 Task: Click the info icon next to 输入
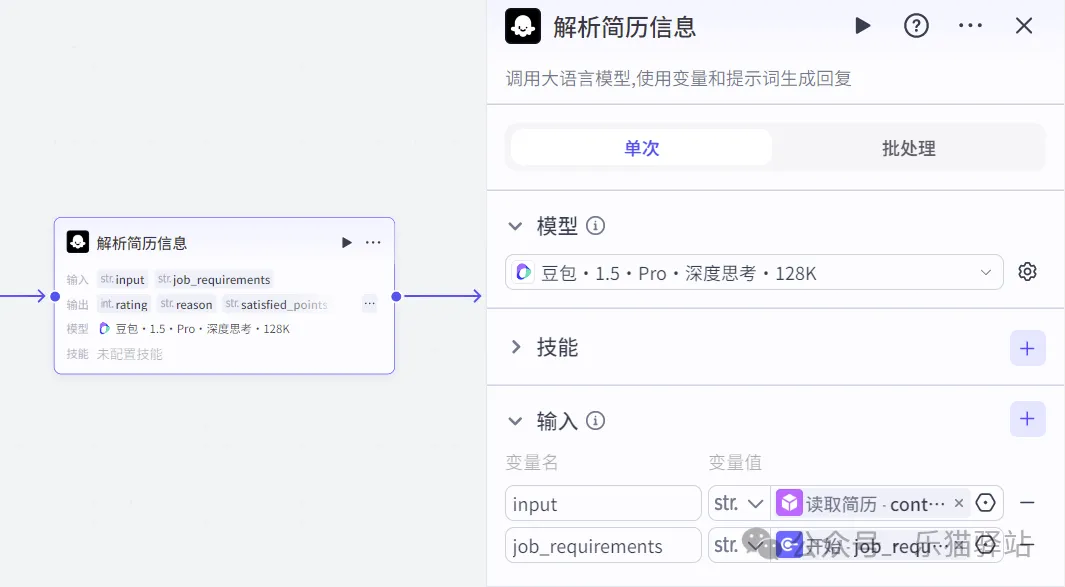click(596, 421)
